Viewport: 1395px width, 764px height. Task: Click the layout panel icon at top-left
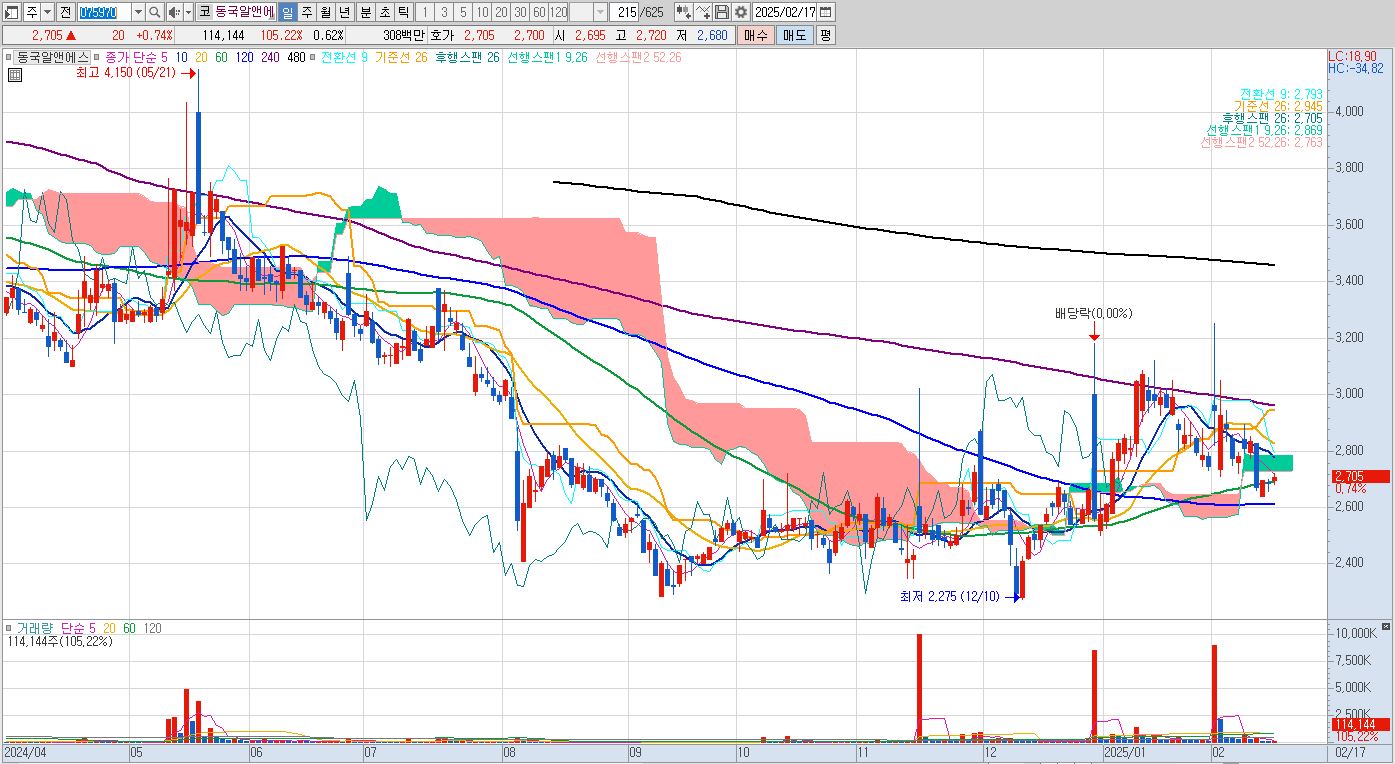(x=12, y=12)
